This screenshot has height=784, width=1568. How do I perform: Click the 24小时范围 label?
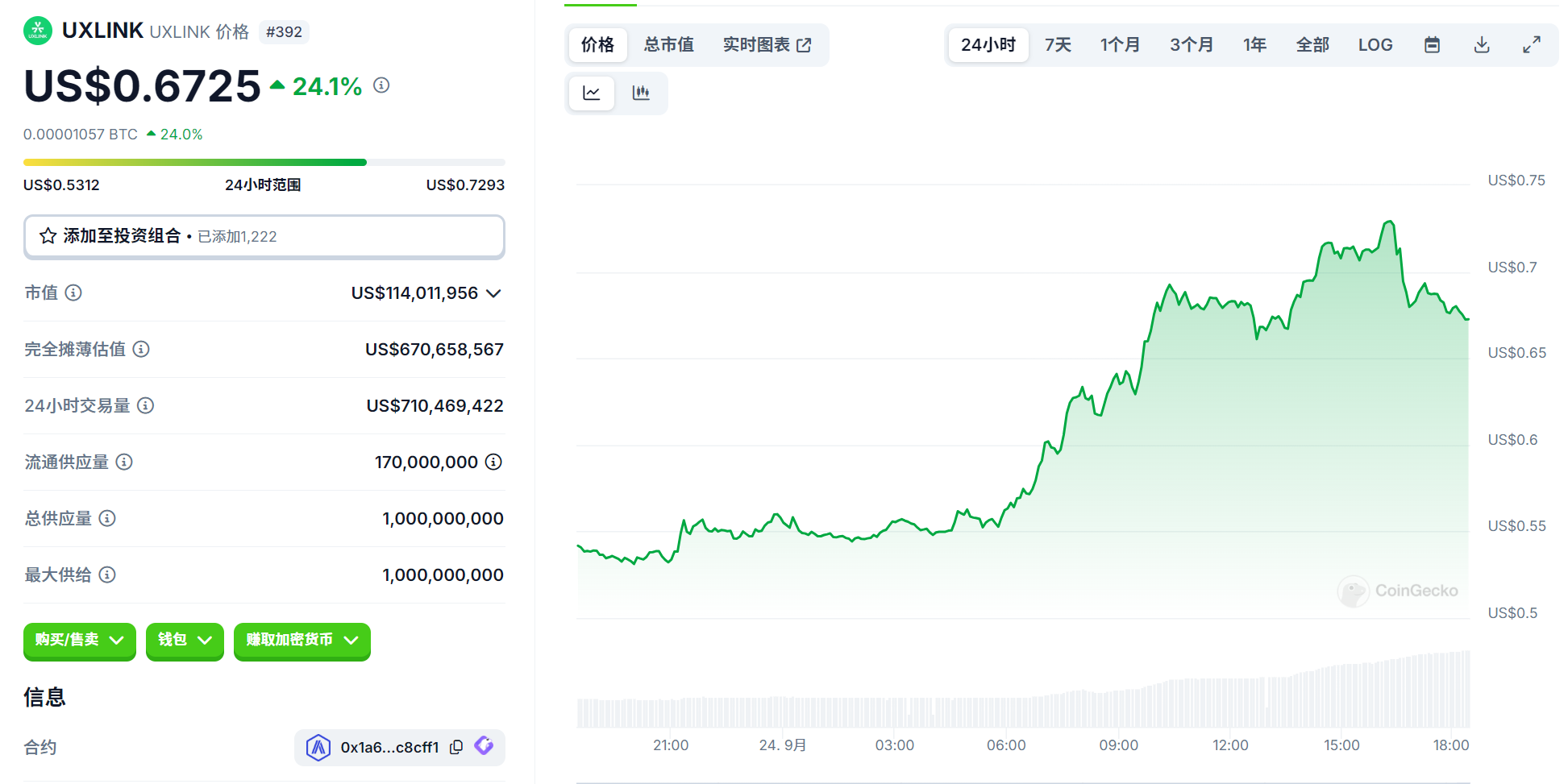263,185
